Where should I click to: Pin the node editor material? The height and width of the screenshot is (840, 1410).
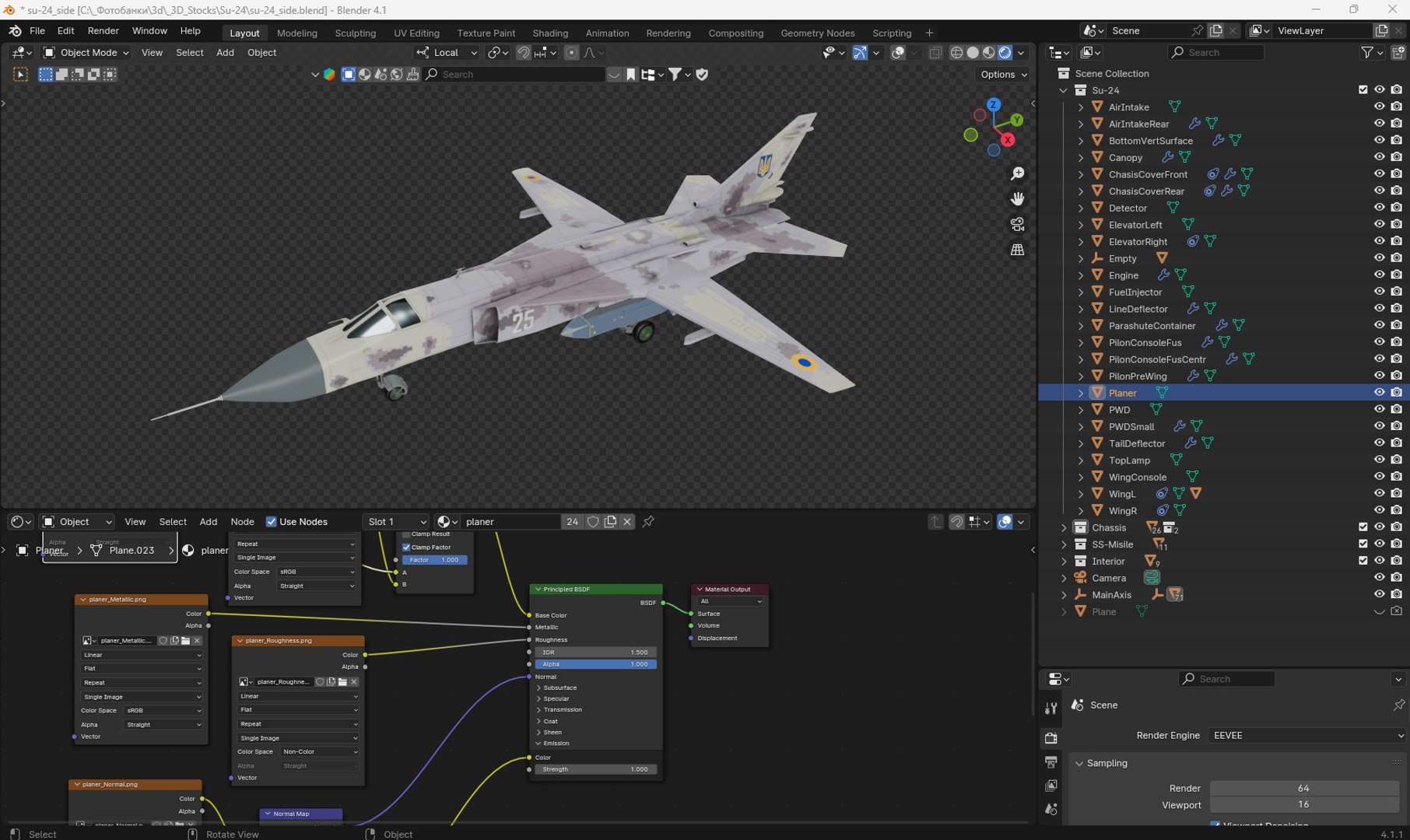pyautogui.click(x=648, y=522)
